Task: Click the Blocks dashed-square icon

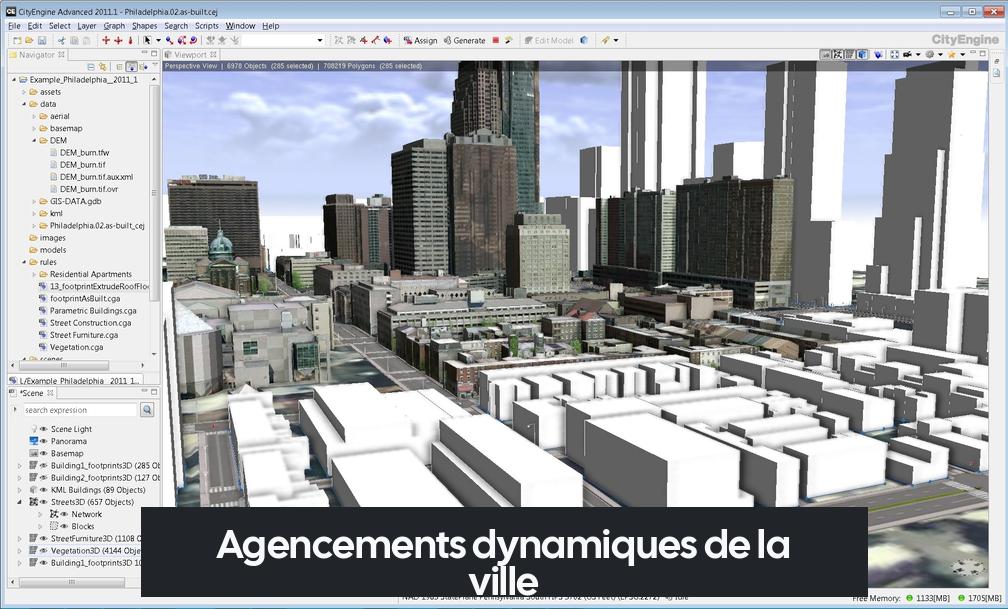Action: coord(54,527)
